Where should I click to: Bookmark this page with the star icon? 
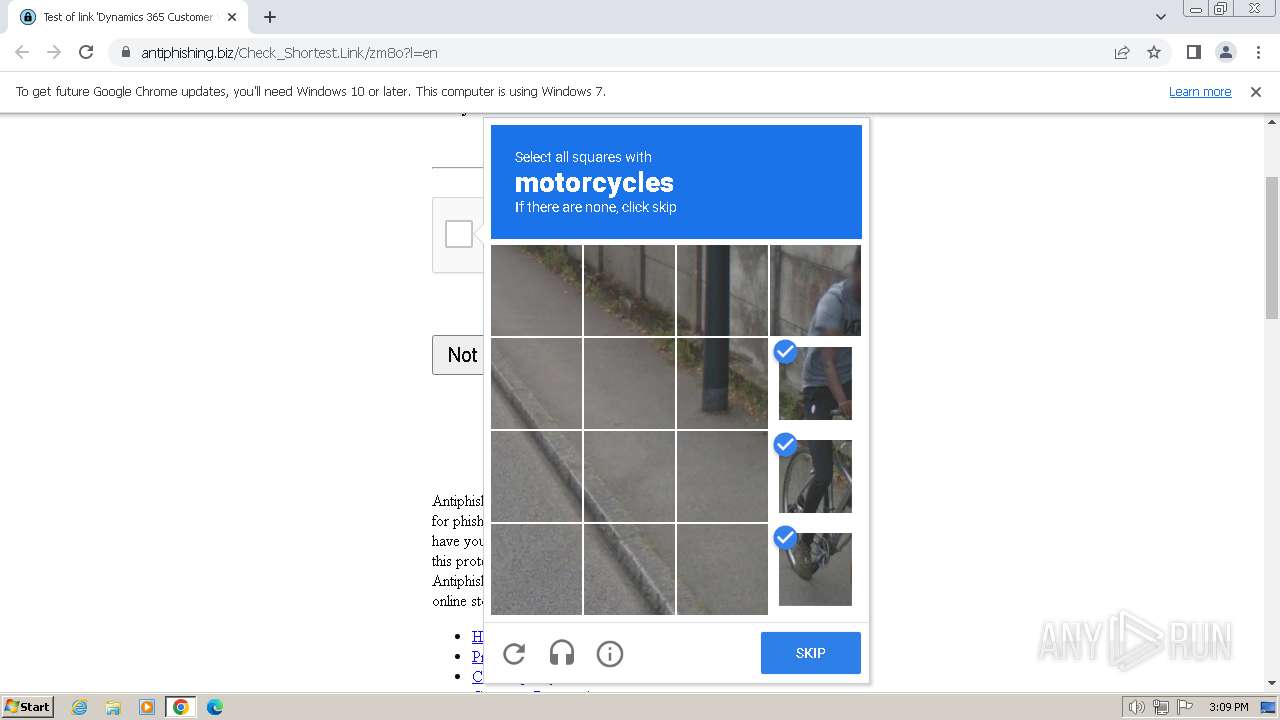click(1154, 52)
